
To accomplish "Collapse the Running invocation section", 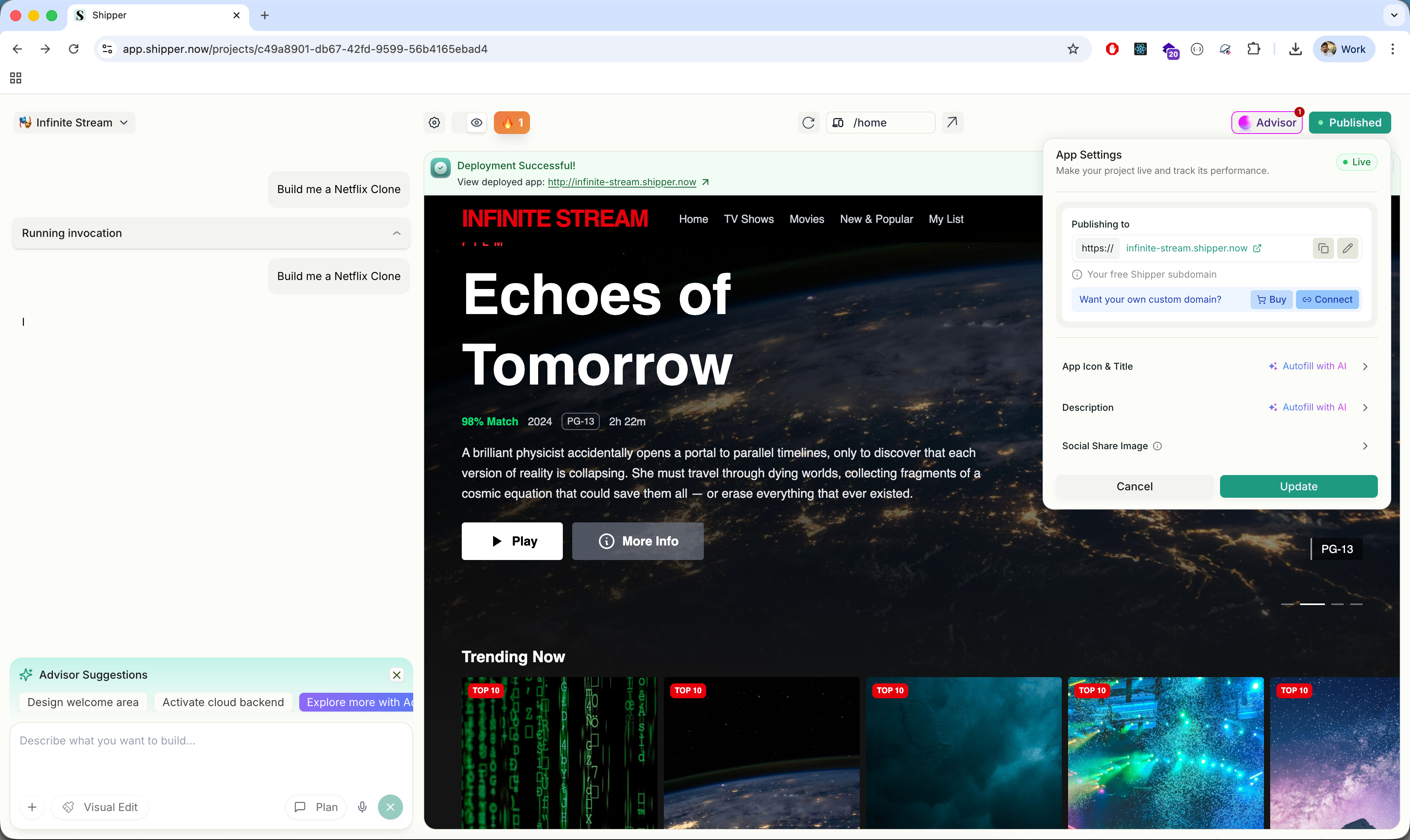I will [x=396, y=233].
